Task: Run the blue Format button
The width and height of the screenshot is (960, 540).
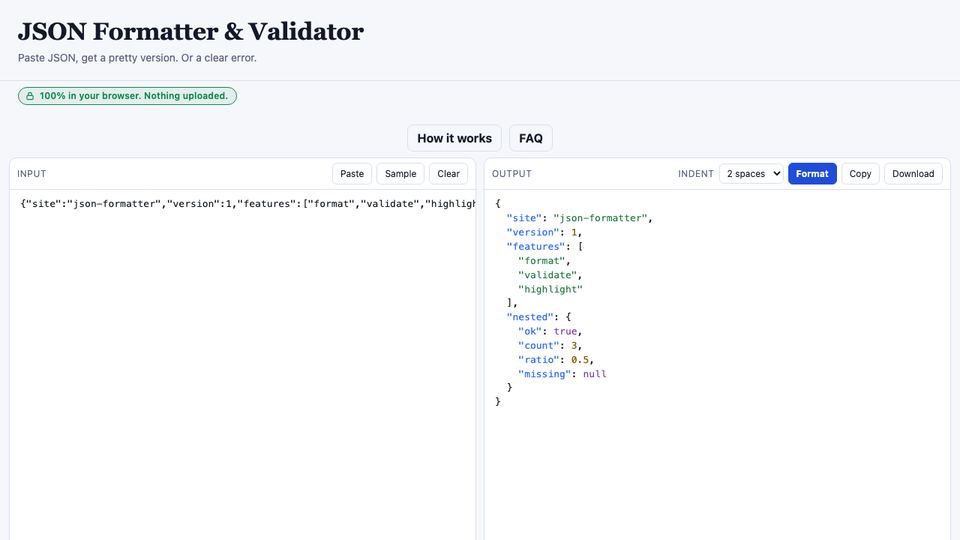Action: click(812, 174)
